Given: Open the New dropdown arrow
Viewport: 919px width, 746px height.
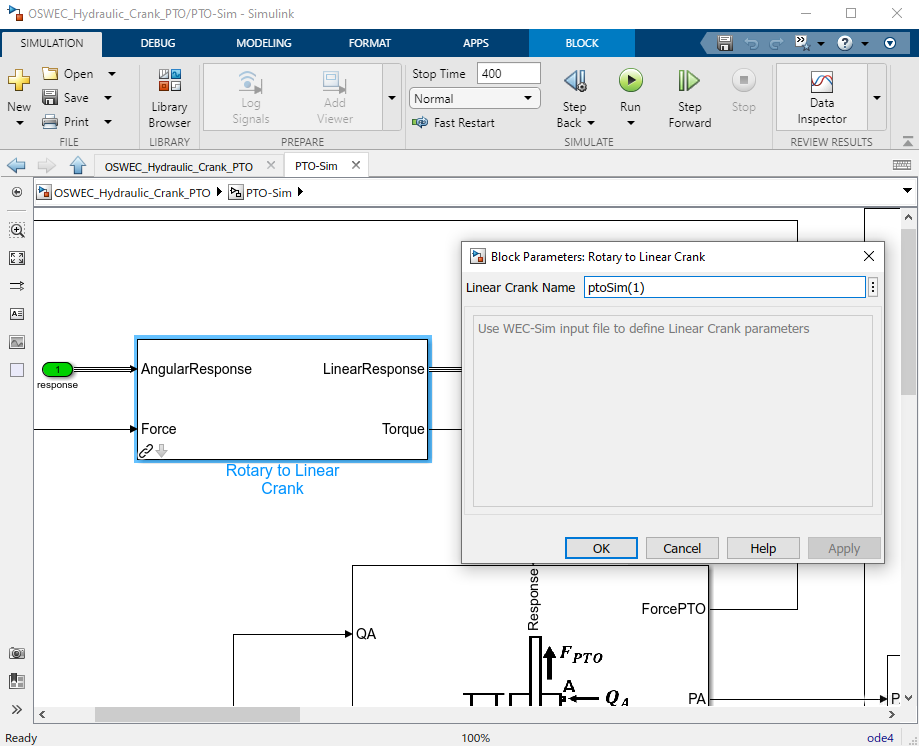Looking at the screenshot, I should [19, 123].
